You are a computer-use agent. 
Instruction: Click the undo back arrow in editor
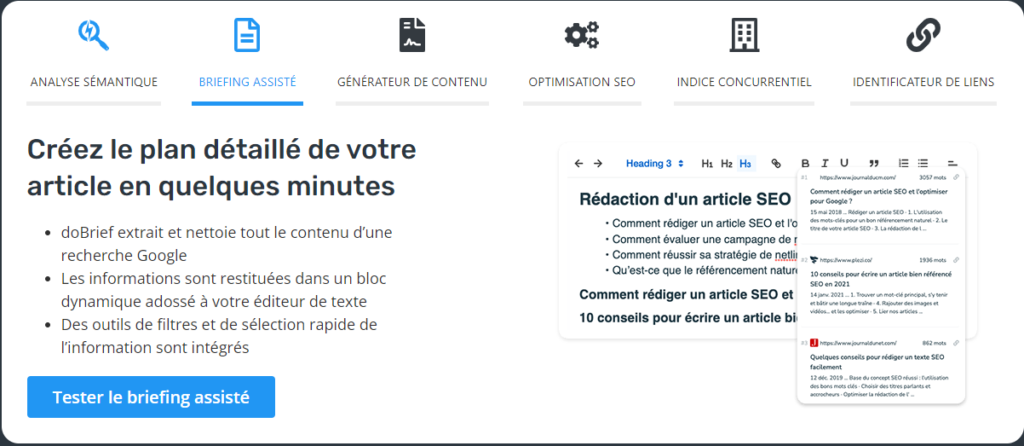click(578, 163)
